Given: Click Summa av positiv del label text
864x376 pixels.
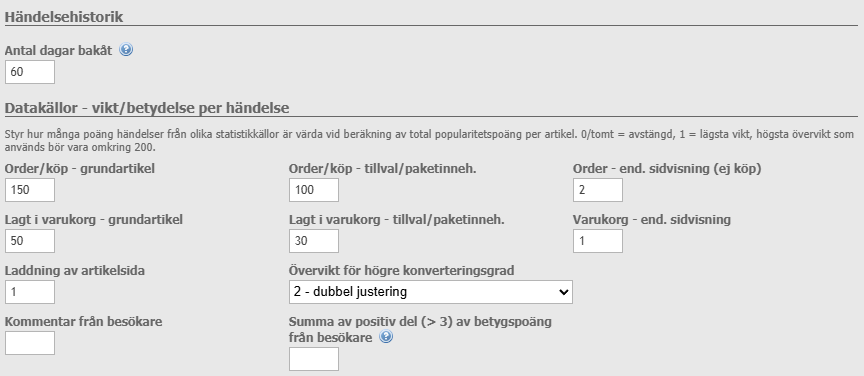Looking at the screenshot, I should tap(420, 329).
